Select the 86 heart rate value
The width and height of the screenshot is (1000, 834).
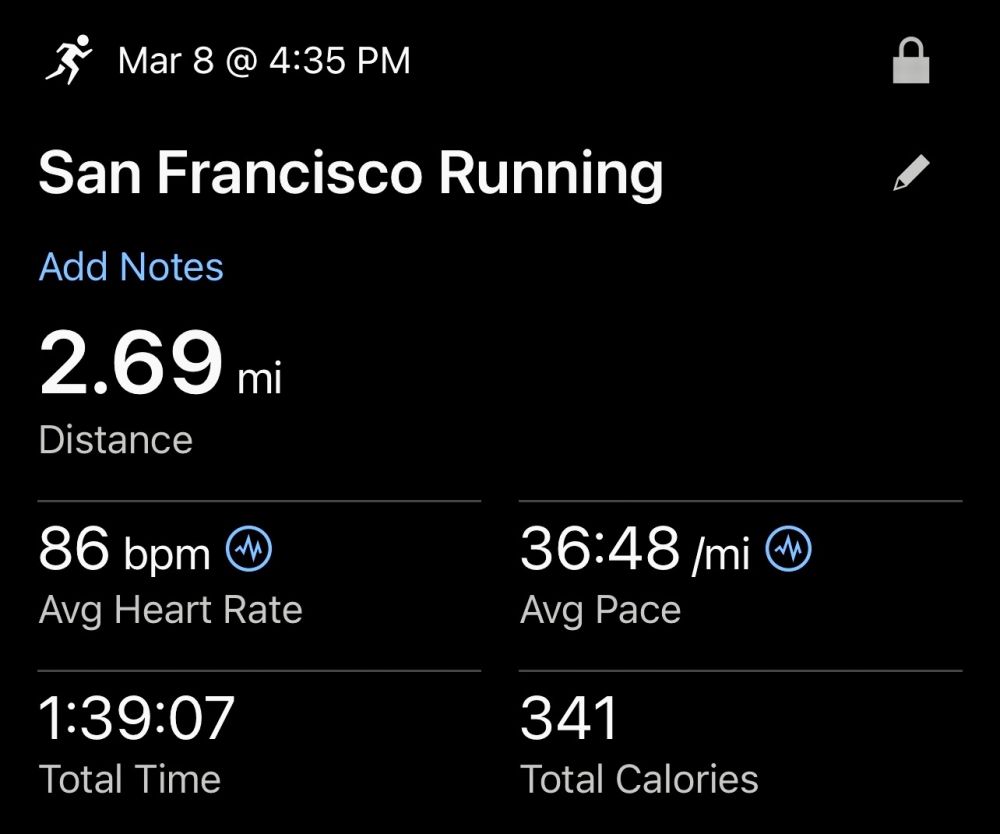[74, 549]
